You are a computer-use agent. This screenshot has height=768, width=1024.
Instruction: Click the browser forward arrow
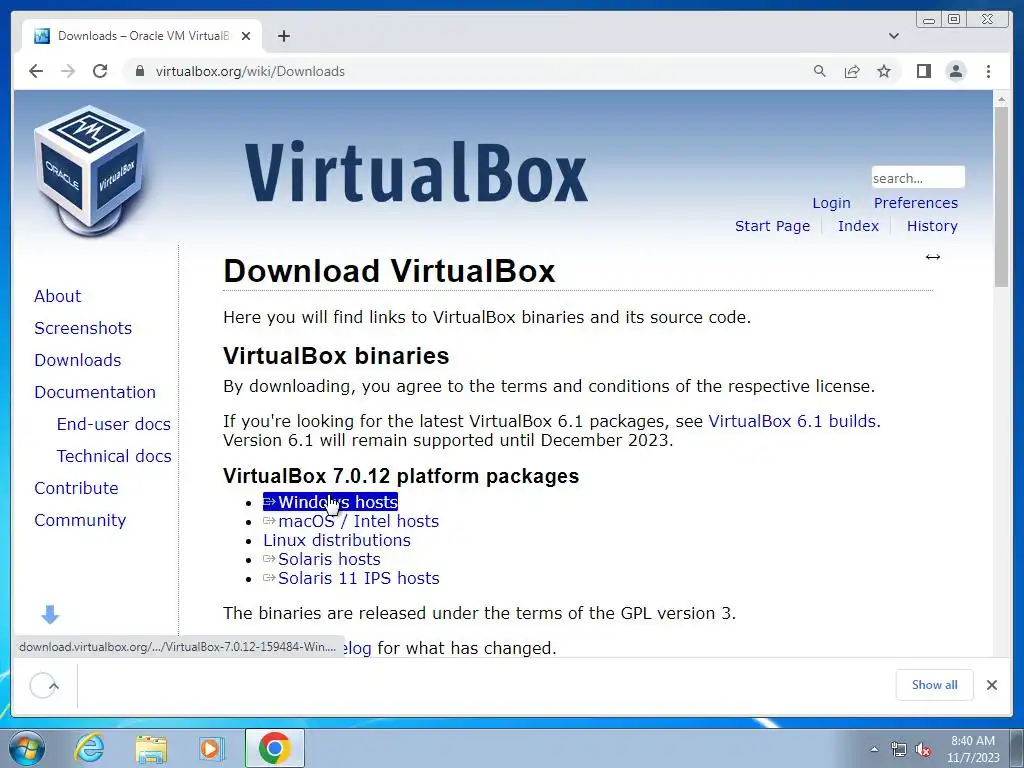click(x=68, y=71)
